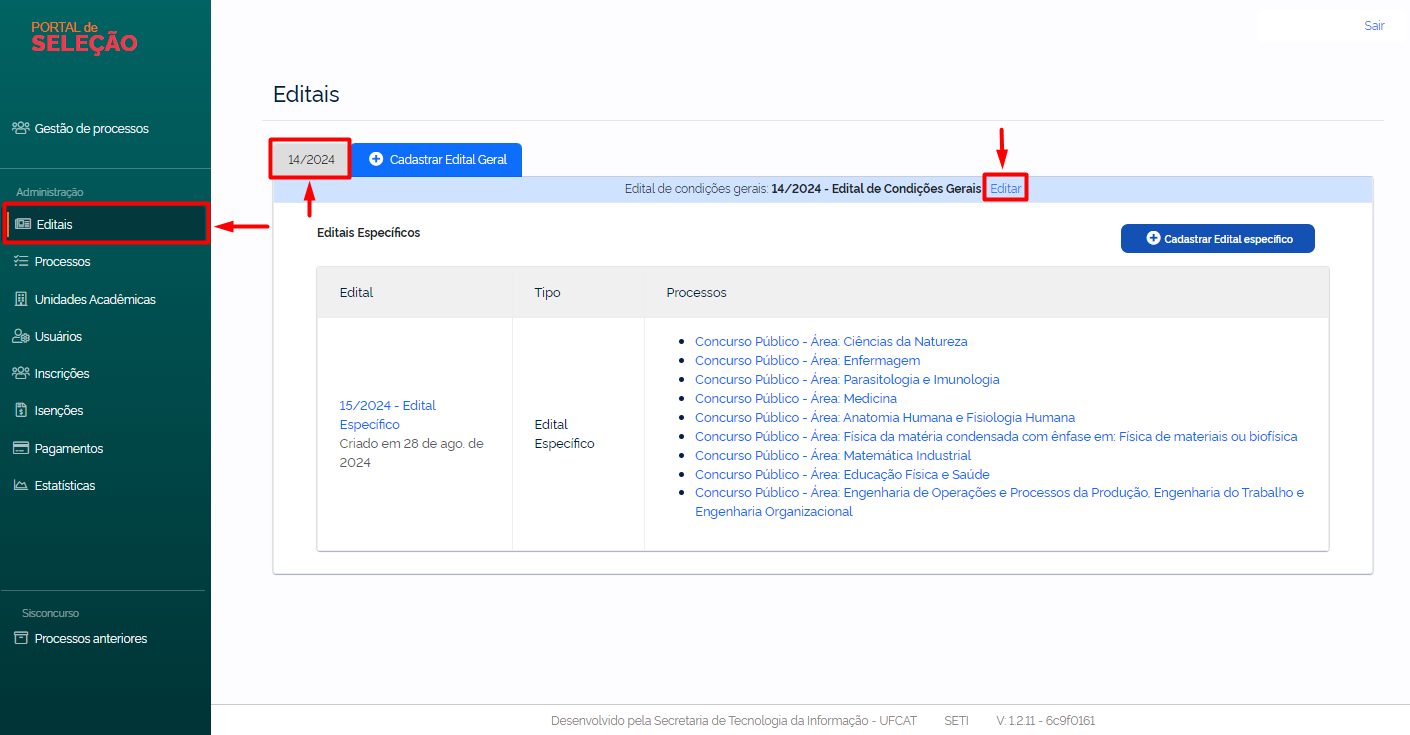Open Concurso Público Engenharia de Operações link
The image size is (1410, 735).
pyautogui.click(x=999, y=502)
